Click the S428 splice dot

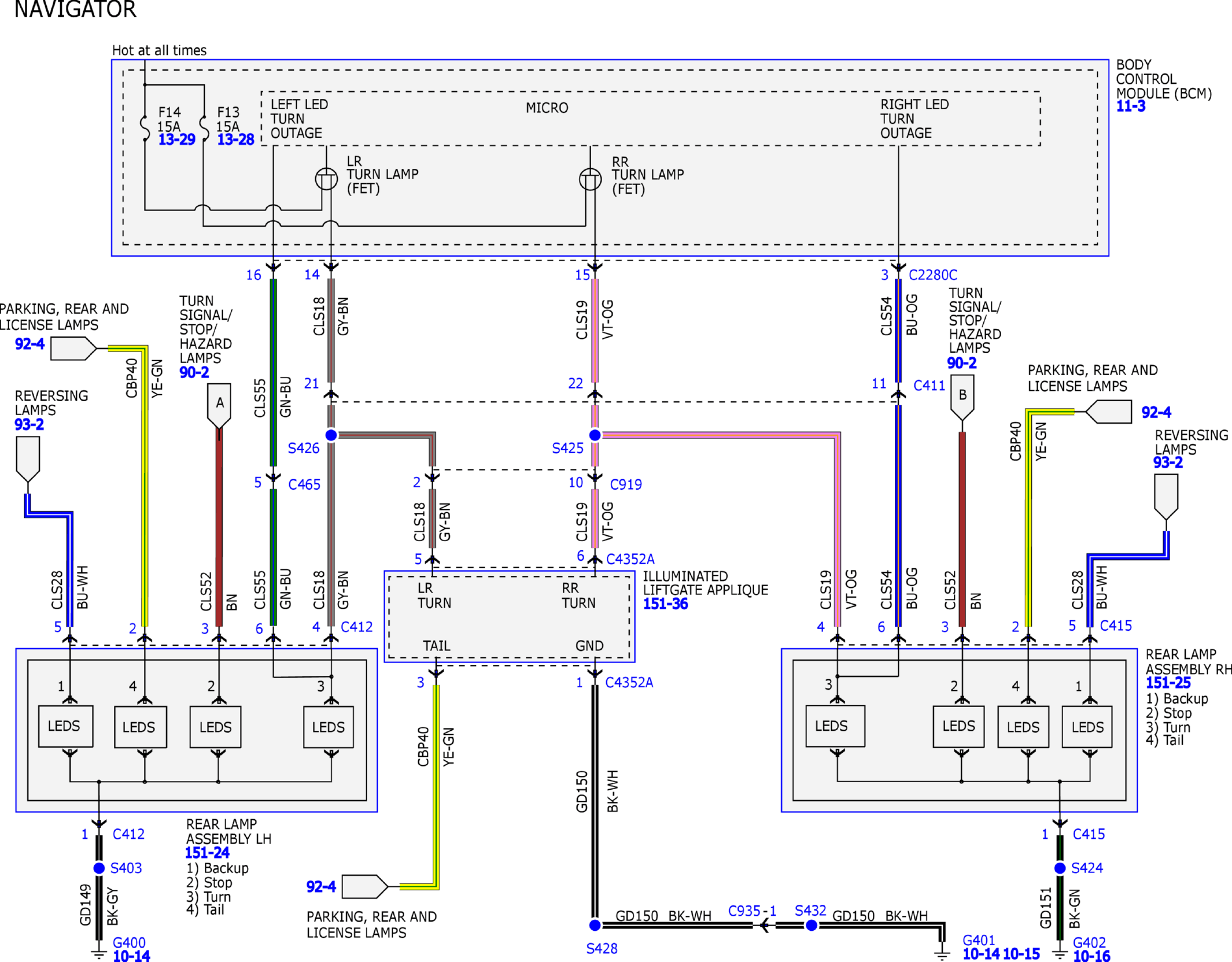pos(595,926)
